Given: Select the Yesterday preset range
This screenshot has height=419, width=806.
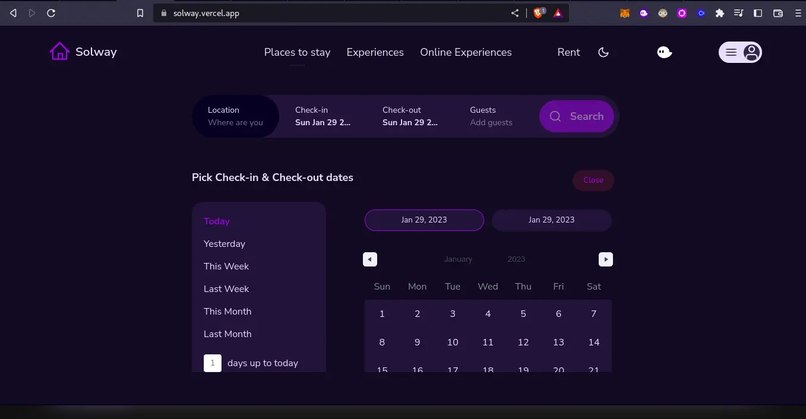Looking at the screenshot, I should (224, 244).
